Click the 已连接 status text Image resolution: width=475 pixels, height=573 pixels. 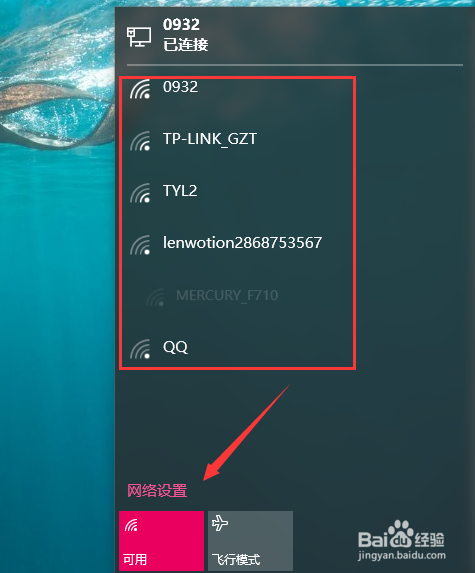click(x=186, y=45)
